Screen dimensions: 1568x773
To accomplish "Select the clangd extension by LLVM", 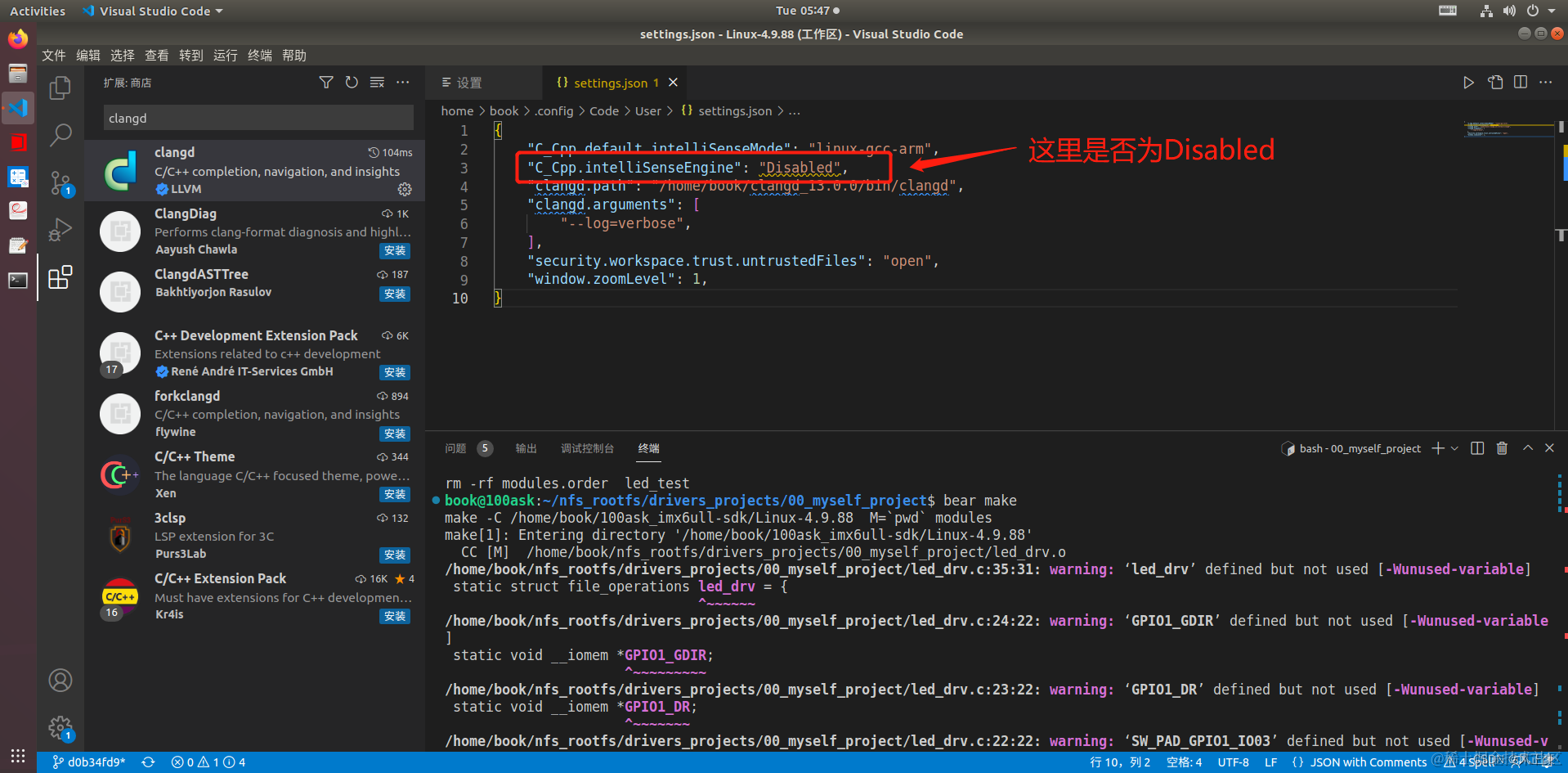I will 255,170.
